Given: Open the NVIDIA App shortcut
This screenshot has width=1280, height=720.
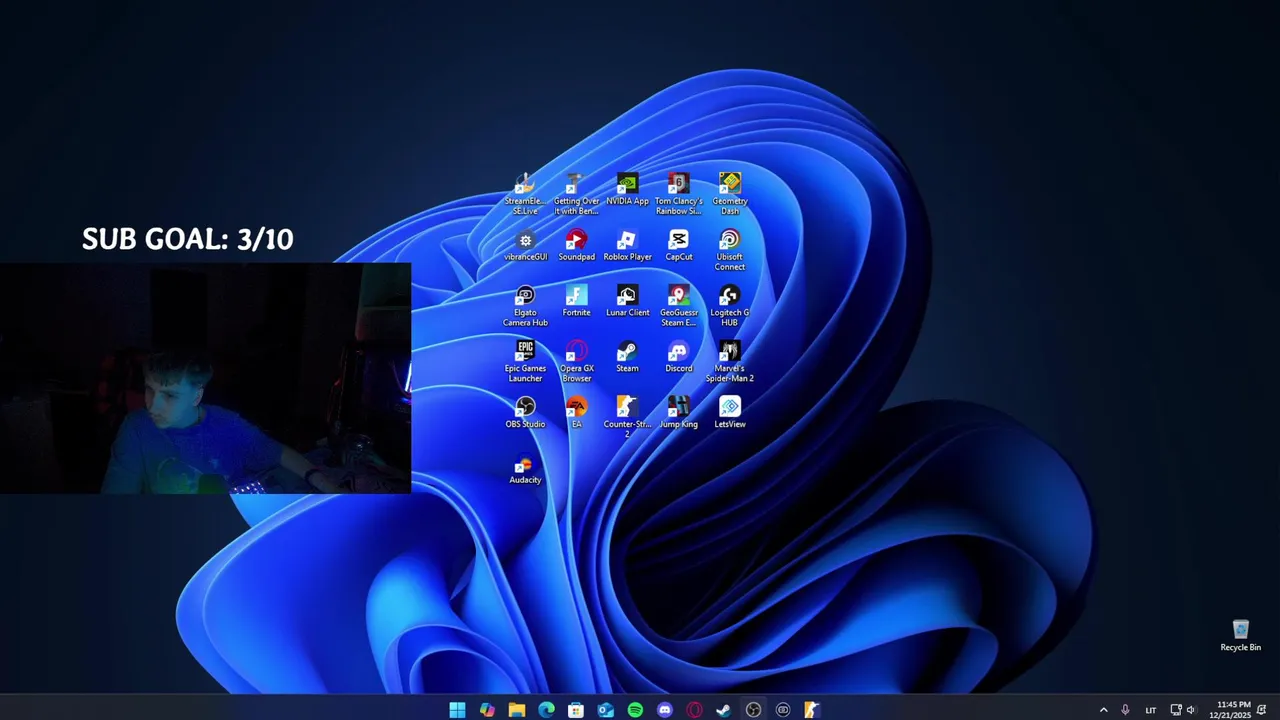Looking at the screenshot, I should click(627, 190).
